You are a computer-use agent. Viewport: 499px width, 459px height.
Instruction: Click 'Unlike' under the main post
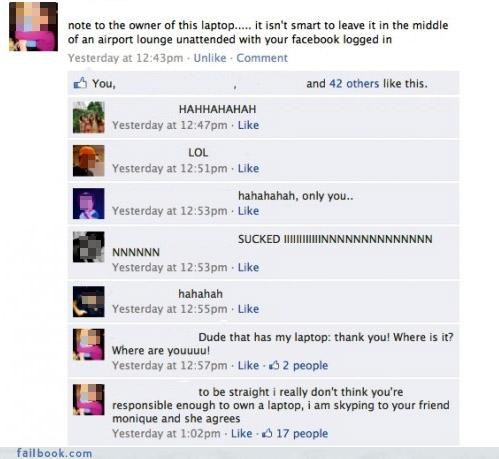210,58
